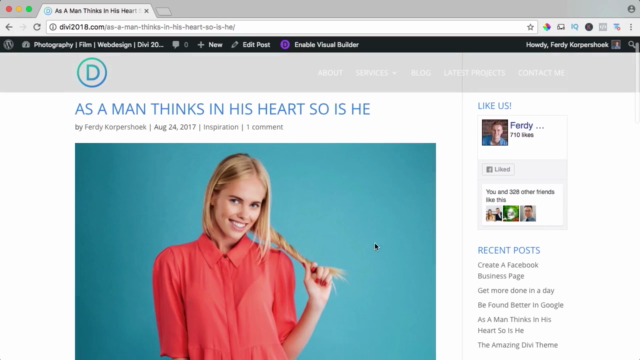Open the New menu in the admin bar
The height and width of the screenshot is (360, 640).
pyautogui.click(x=210, y=44)
